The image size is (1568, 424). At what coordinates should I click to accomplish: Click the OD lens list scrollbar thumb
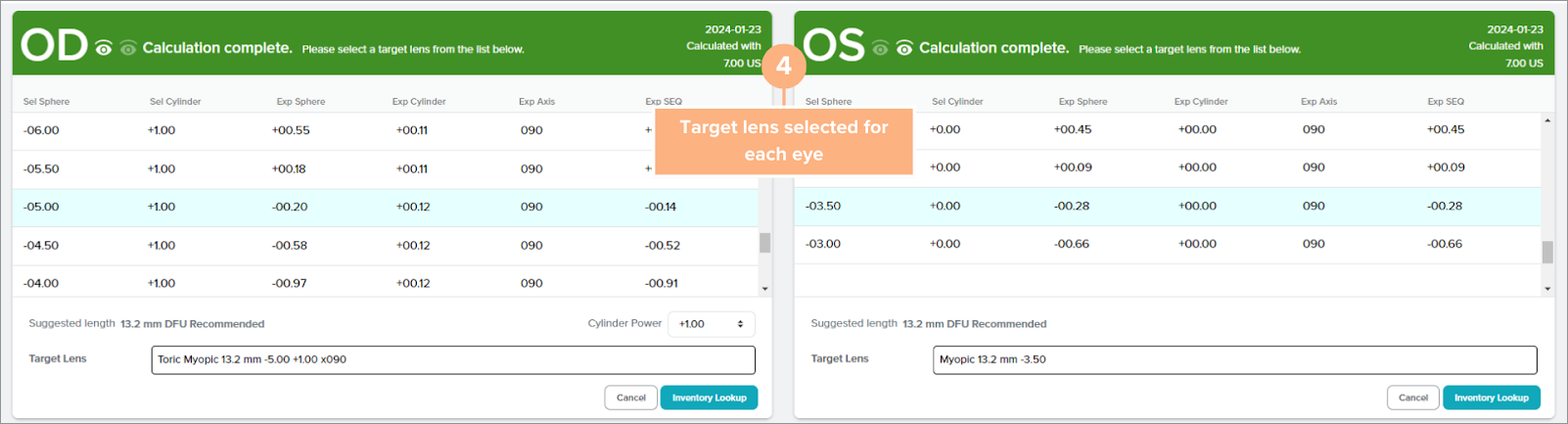pos(764,243)
